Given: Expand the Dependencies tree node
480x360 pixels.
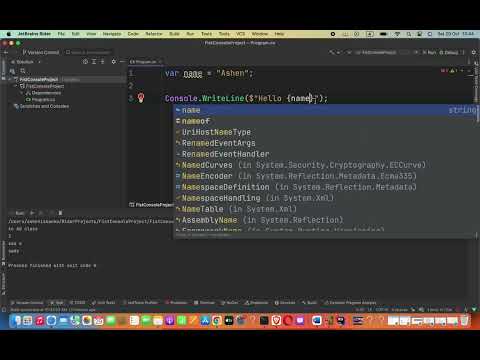Looking at the screenshot, I should (x=22, y=93).
